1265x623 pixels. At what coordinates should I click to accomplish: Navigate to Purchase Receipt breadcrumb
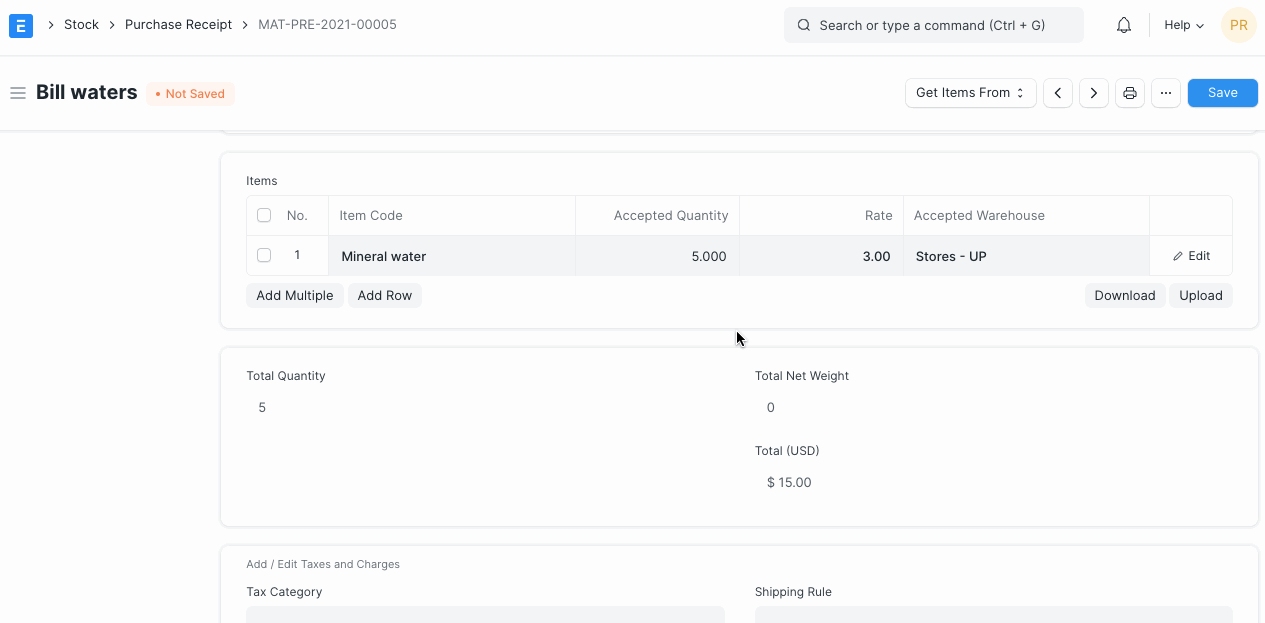pos(178,25)
